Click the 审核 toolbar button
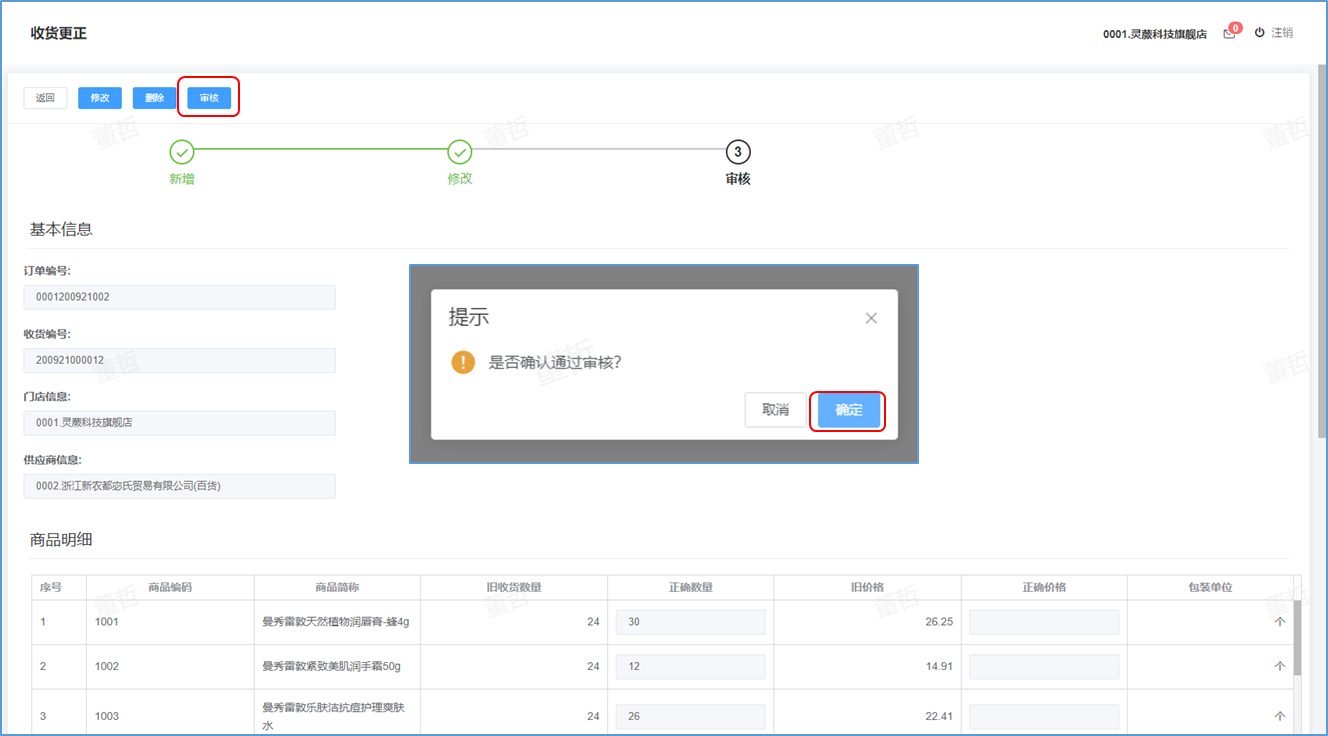 pos(209,98)
